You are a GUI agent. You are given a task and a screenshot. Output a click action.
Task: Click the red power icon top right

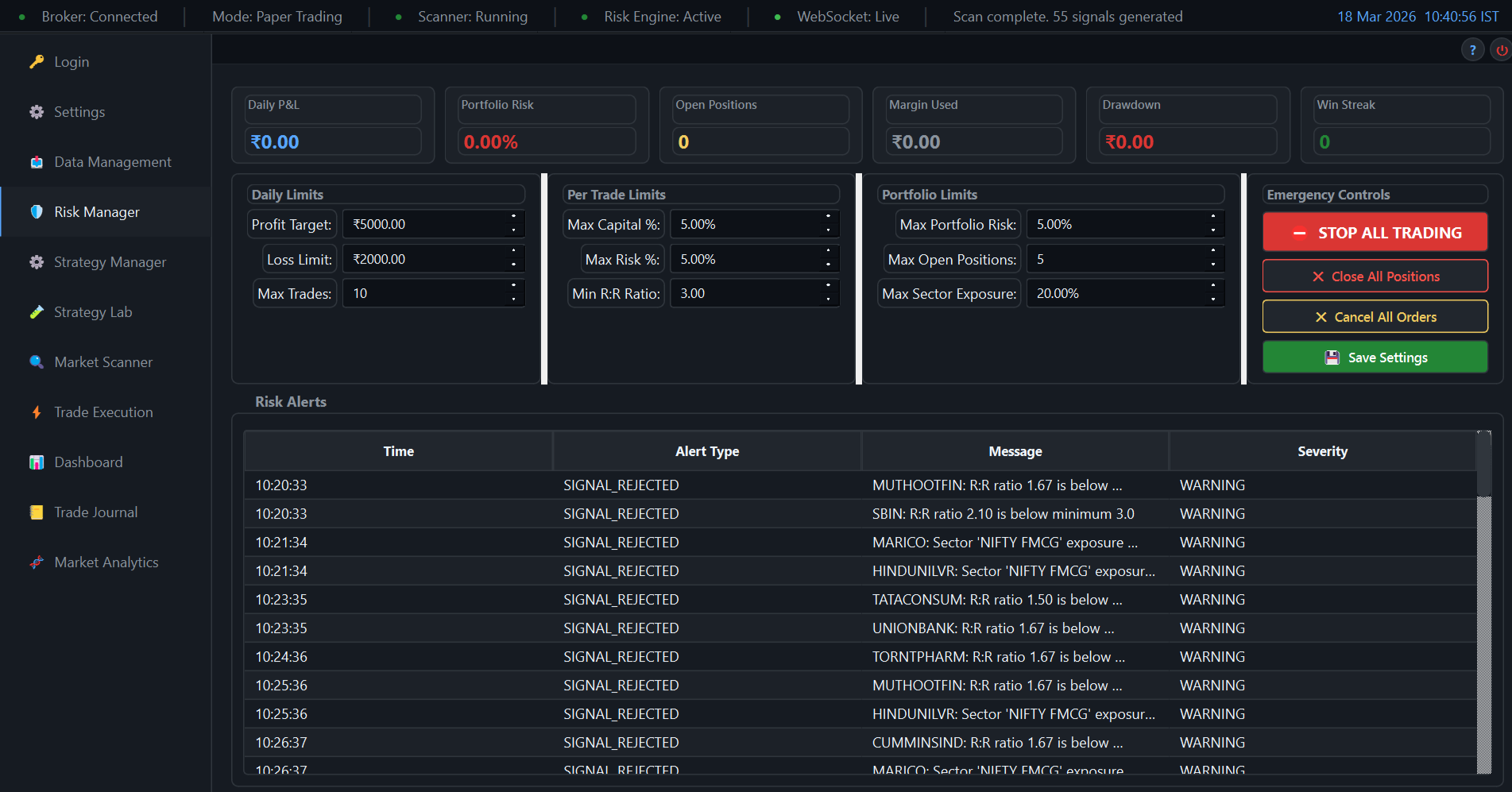(1502, 49)
